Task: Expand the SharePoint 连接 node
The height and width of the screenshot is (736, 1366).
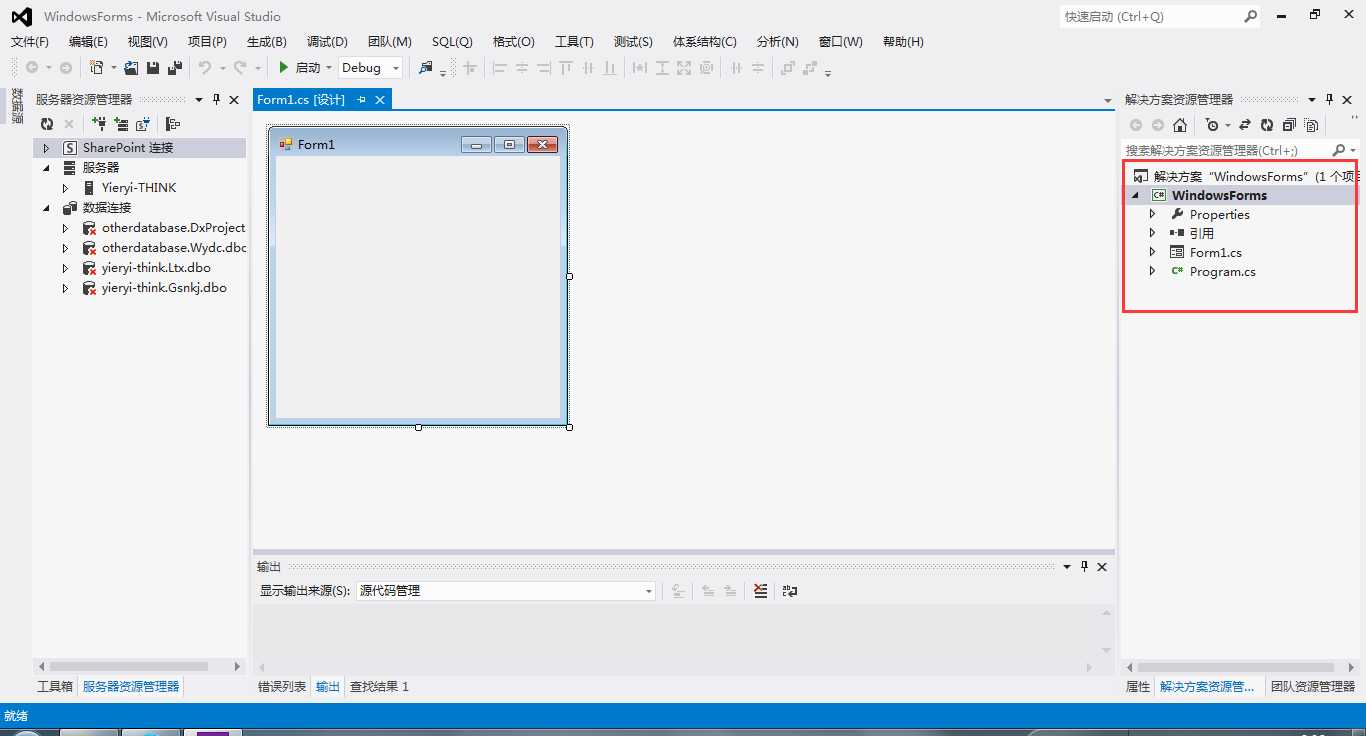Action: pos(45,148)
